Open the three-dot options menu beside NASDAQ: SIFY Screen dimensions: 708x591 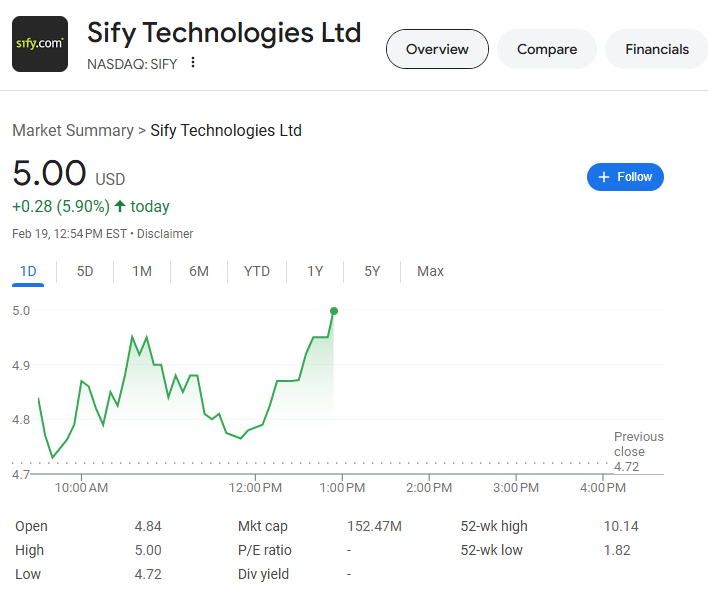click(x=193, y=62)
